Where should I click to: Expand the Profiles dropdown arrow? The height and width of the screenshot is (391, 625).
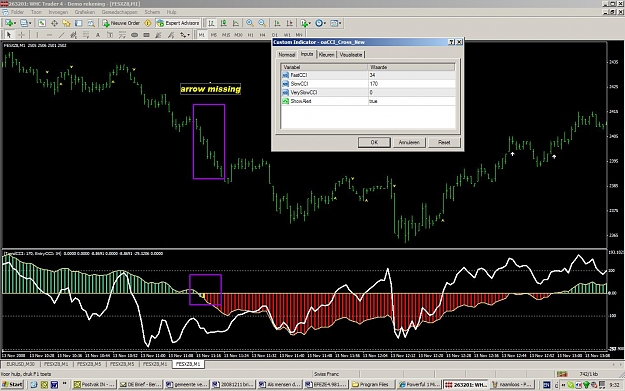coord(30,23)
